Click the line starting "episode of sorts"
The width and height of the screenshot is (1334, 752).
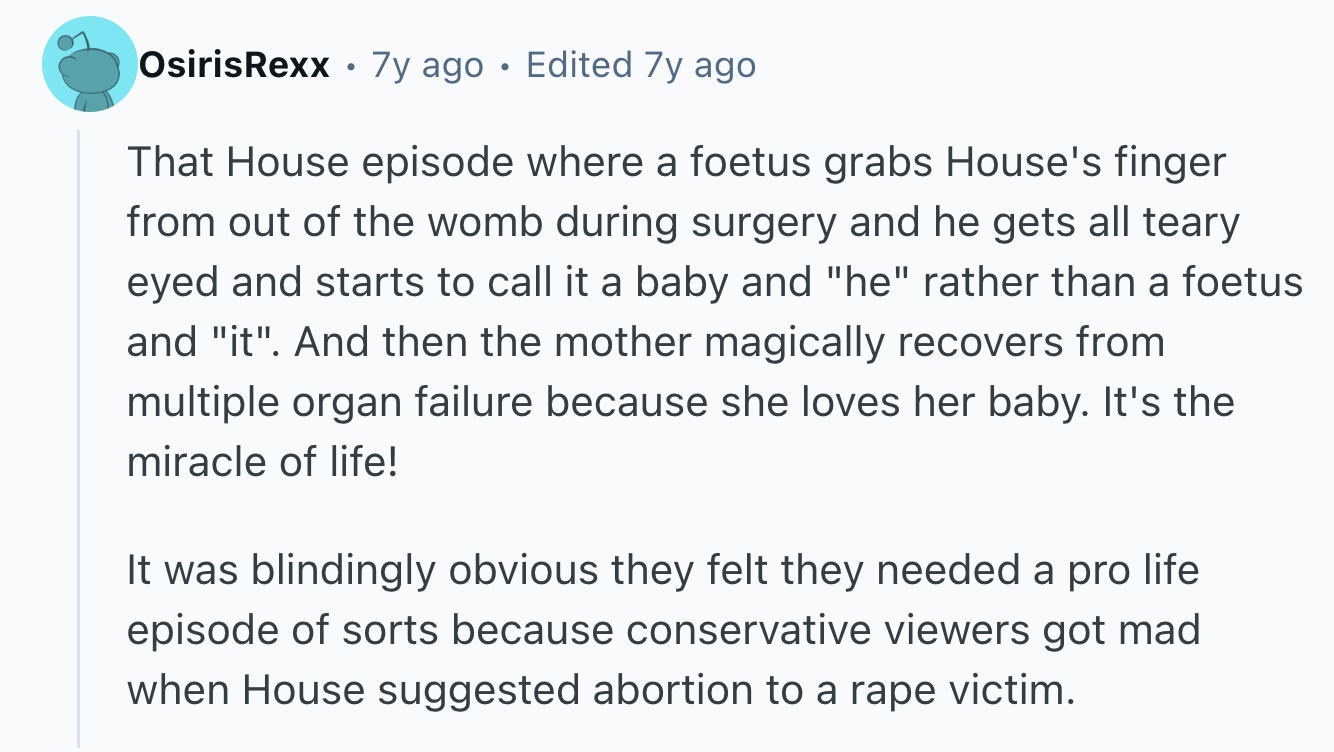pos(662,631)
